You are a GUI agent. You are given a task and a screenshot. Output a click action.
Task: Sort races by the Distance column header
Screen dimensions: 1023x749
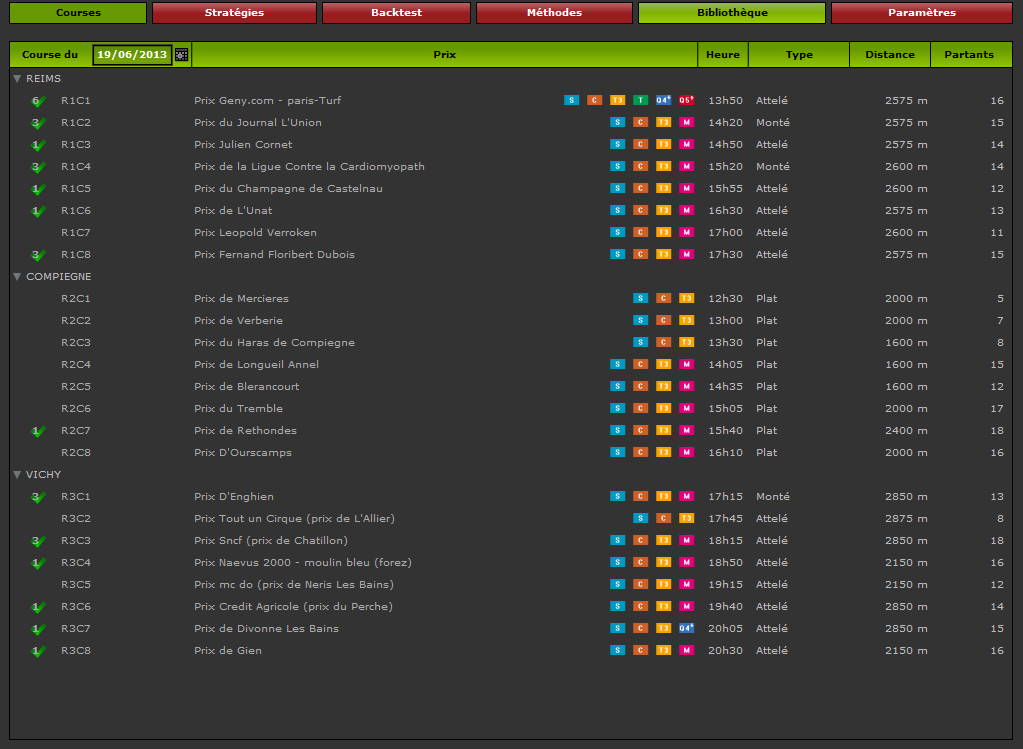point(889,55)
